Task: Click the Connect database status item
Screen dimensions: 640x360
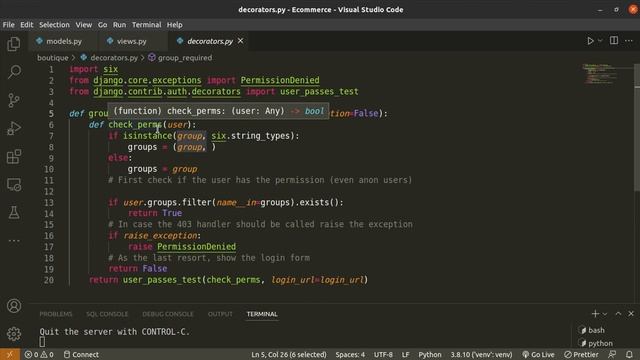Action: 81,354
